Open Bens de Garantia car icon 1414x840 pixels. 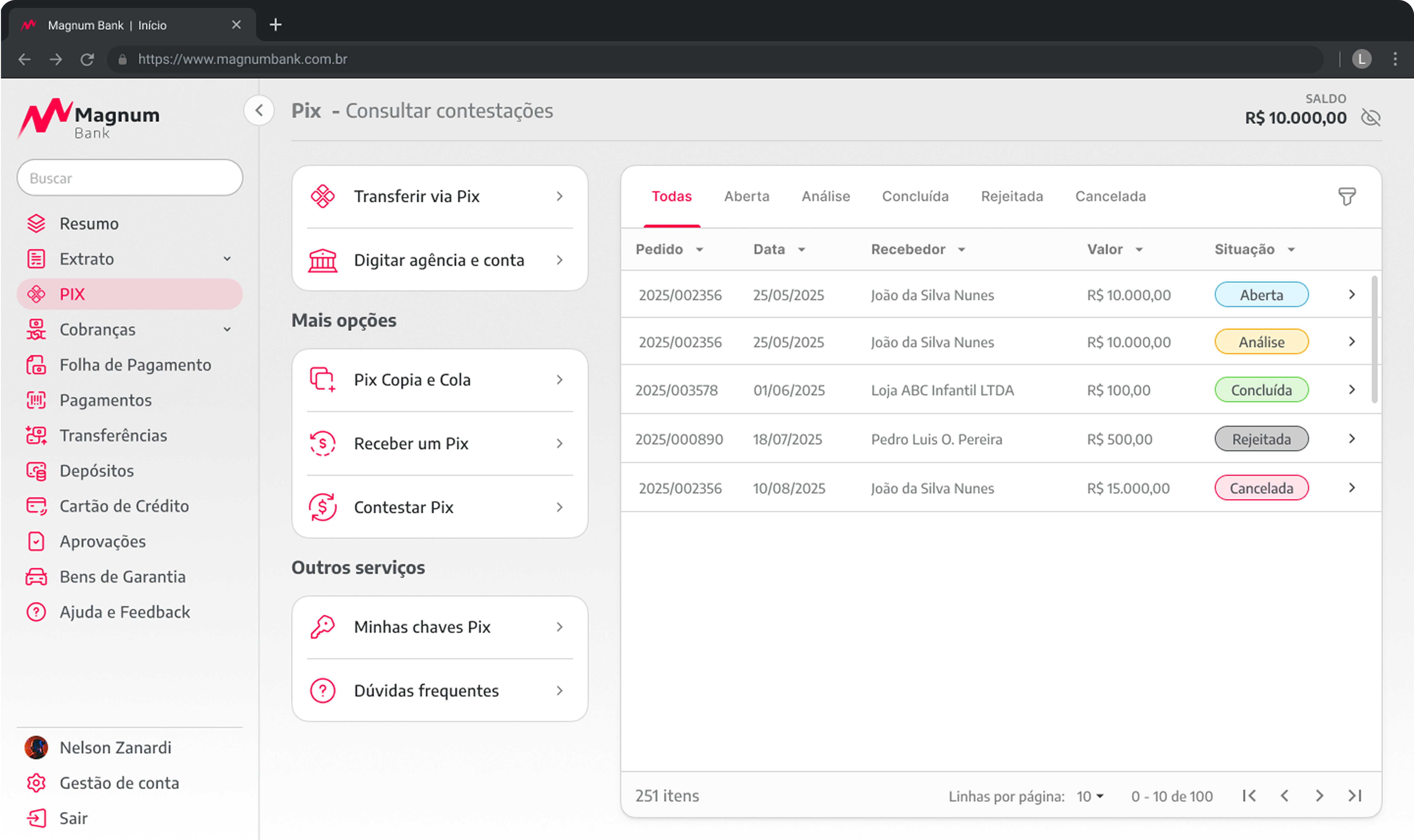click(36, 577)
